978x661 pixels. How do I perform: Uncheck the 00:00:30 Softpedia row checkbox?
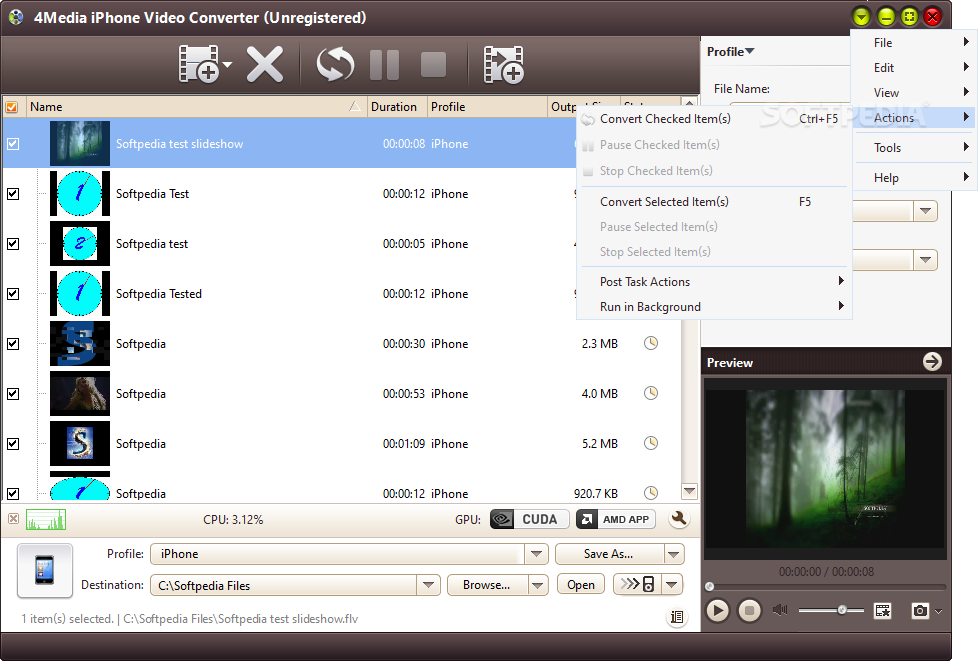(x=13, y=344)
